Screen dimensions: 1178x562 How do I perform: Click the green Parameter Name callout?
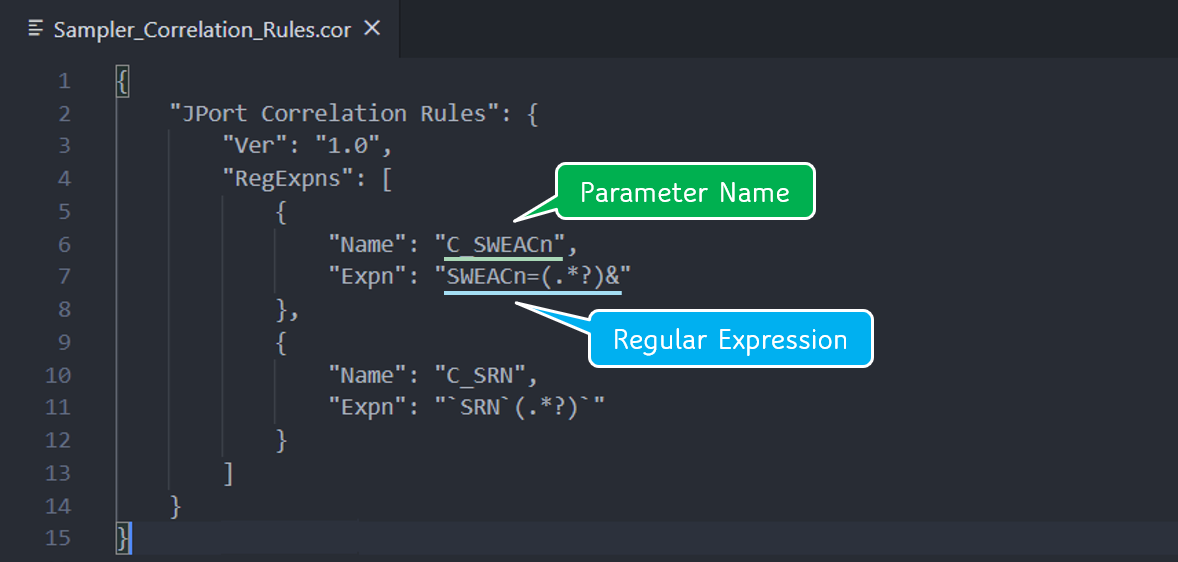[685, 192]
